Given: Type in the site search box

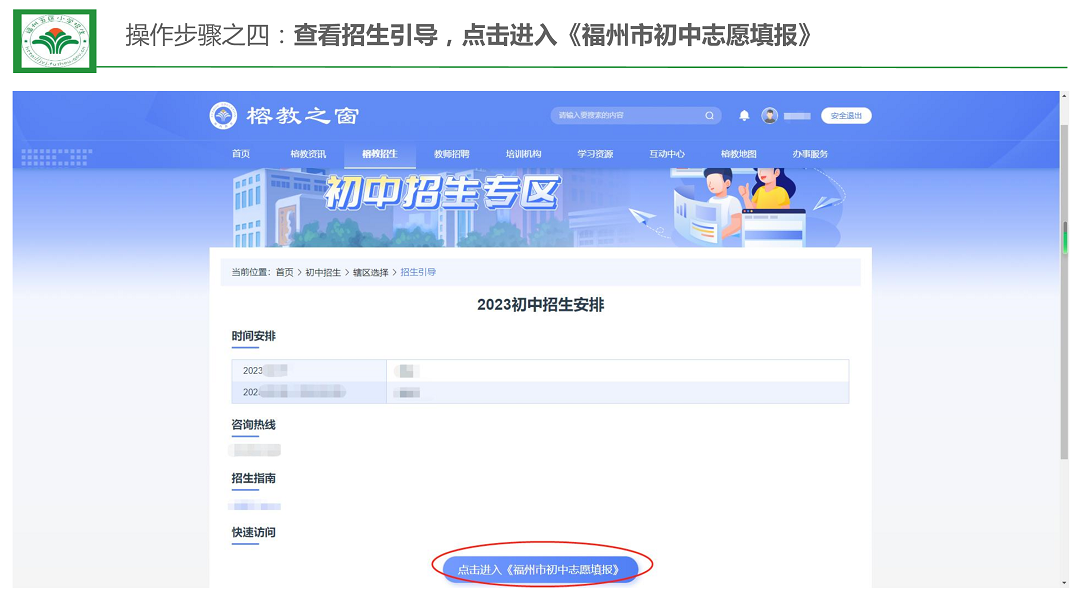Looking at the screenshot, I should click(625, 116).
